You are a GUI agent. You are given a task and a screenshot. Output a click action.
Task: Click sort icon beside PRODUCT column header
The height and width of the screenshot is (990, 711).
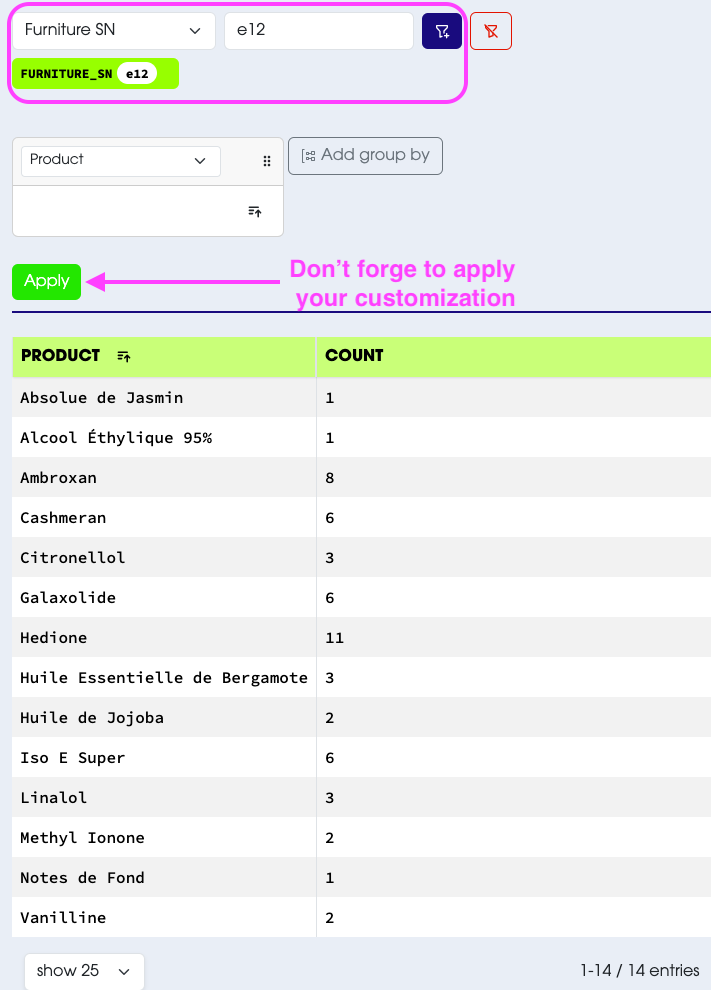[124, 356]
